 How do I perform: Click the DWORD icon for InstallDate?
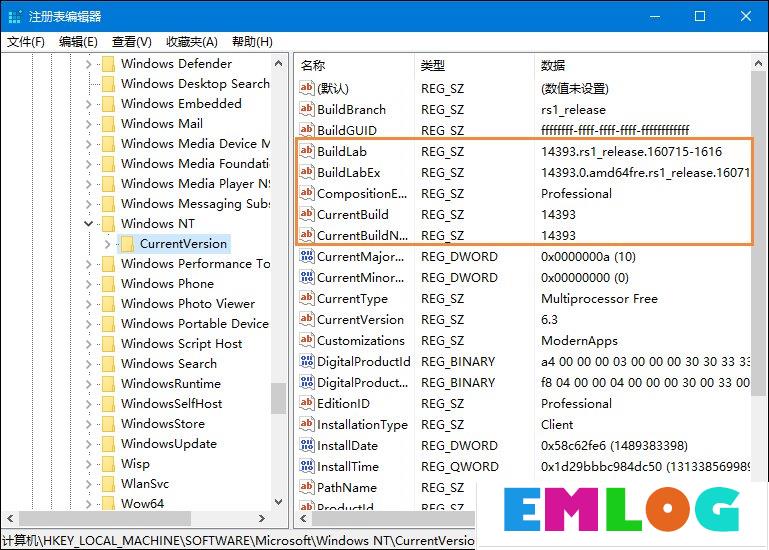tap(307, 445)
